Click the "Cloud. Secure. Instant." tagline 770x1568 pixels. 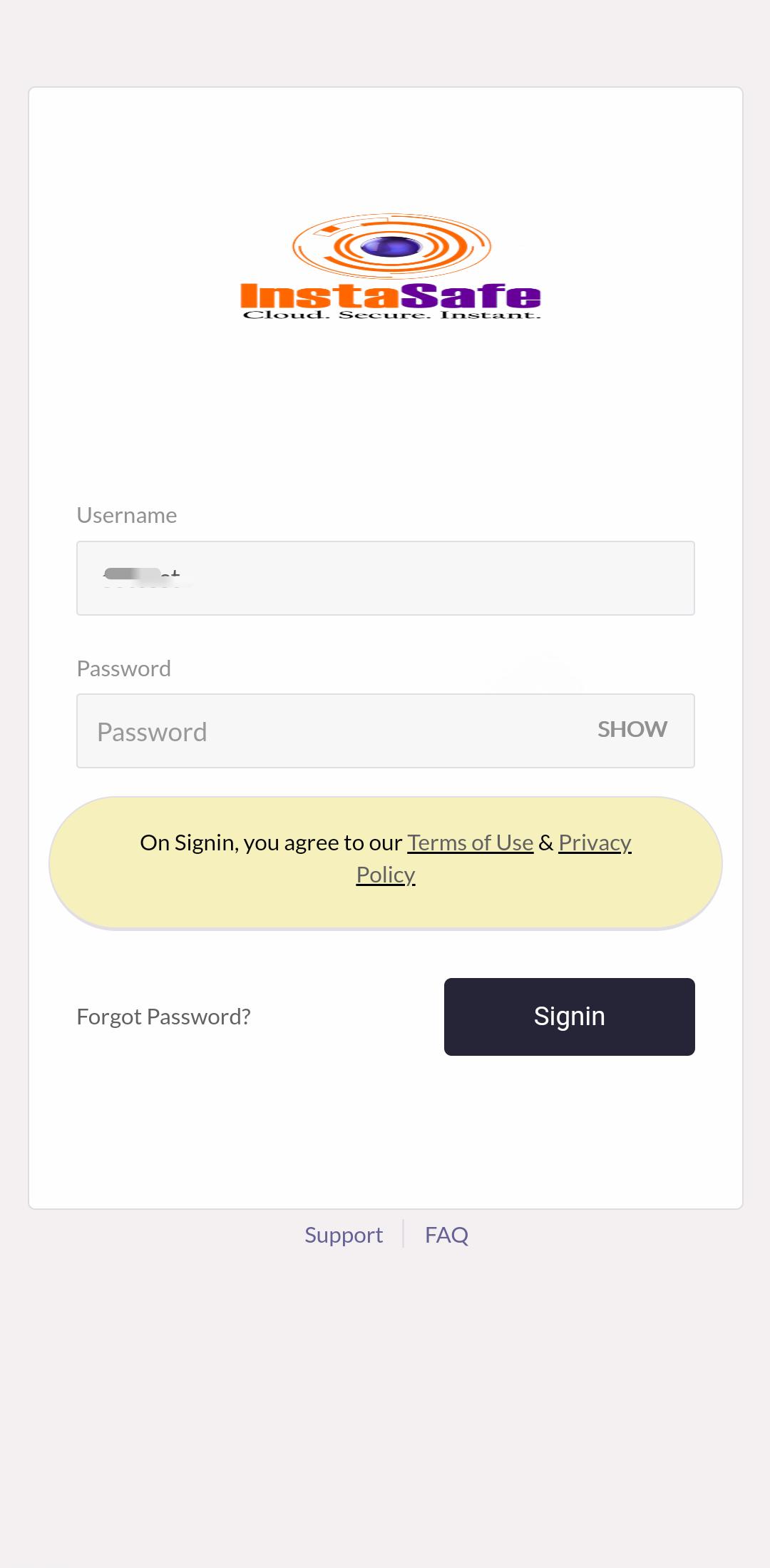pos(391,315)
